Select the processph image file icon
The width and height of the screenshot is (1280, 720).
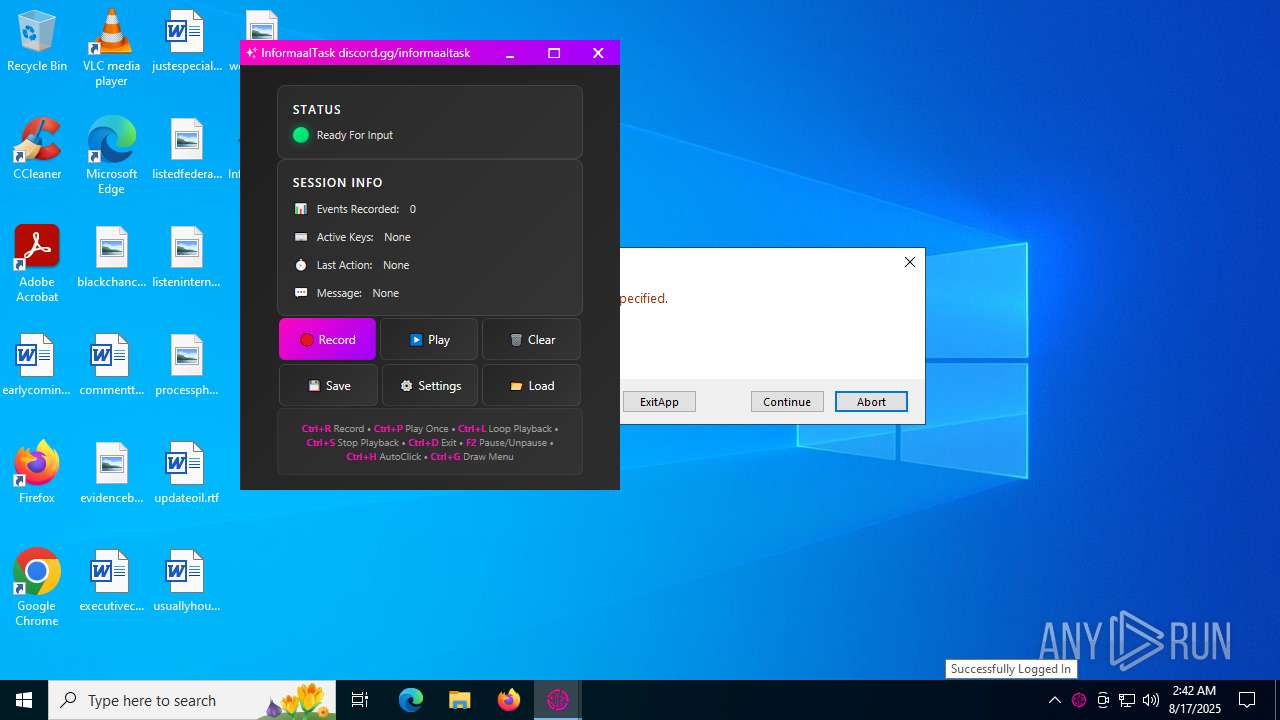coord(186,365)
